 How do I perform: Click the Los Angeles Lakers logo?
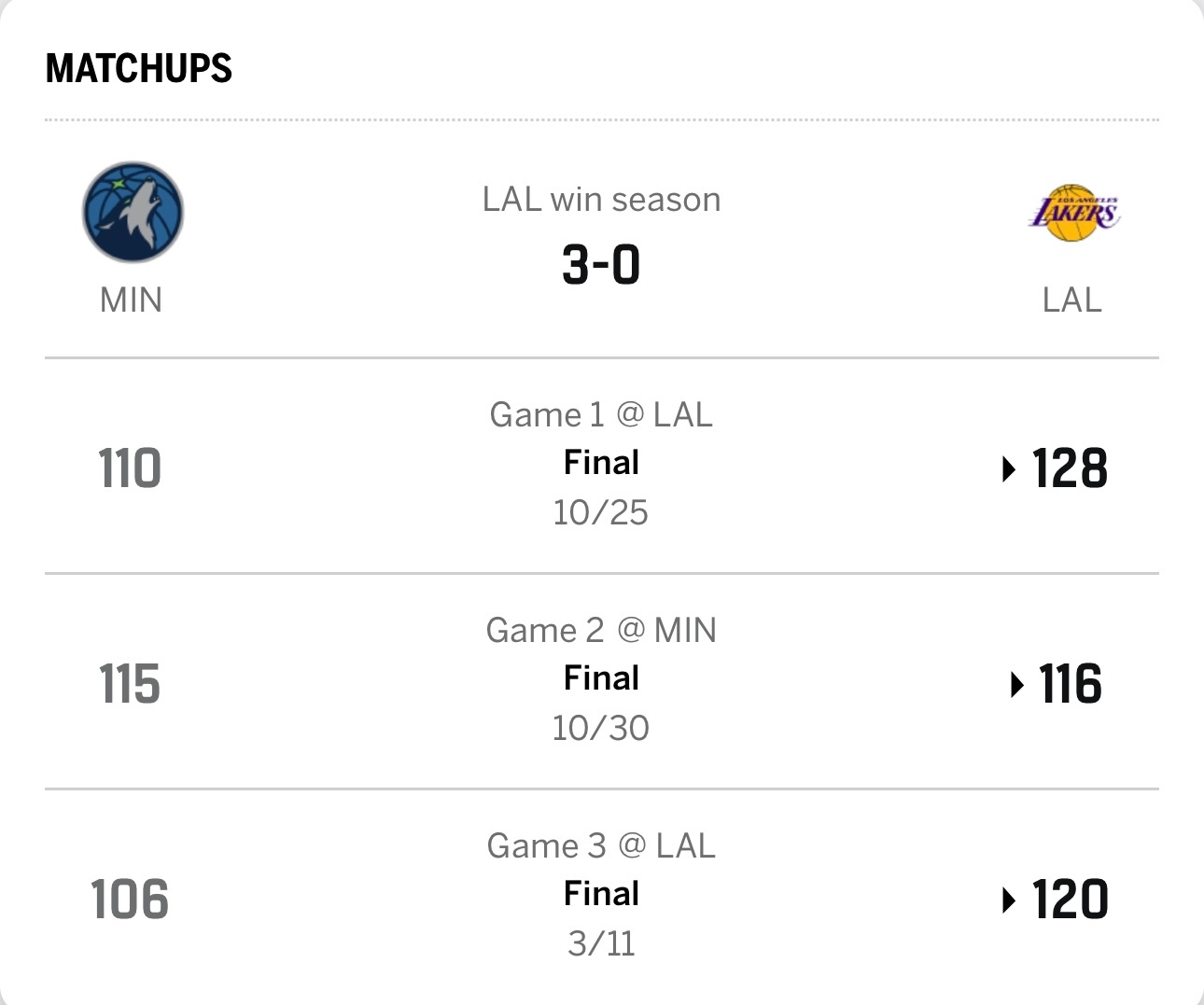(x=1073, y=213)
